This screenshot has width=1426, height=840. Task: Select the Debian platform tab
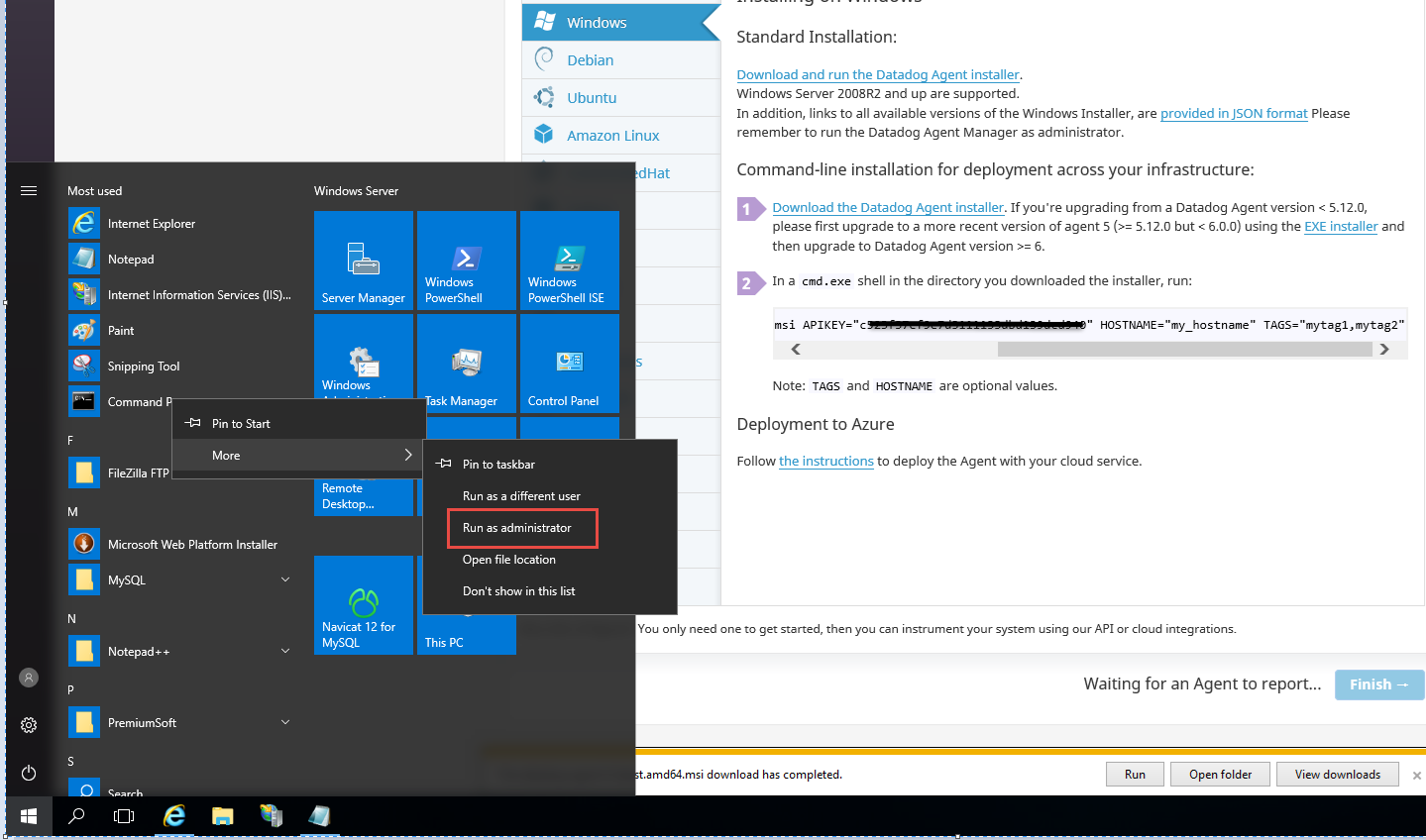click(x=621, y=60)
